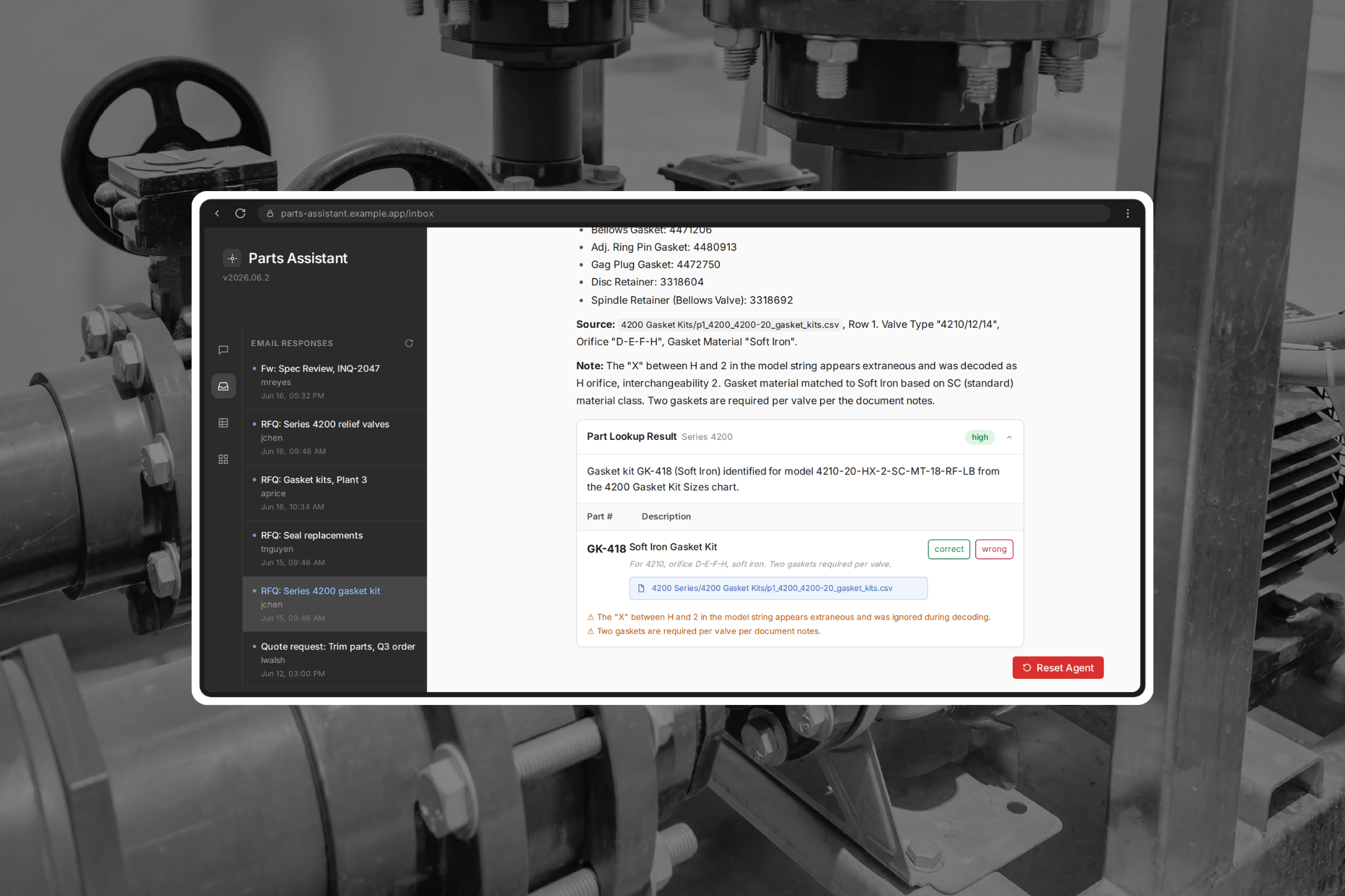Click the warning about extraneous X
This screenshot has height=896, width=1345.
(789, 617)
